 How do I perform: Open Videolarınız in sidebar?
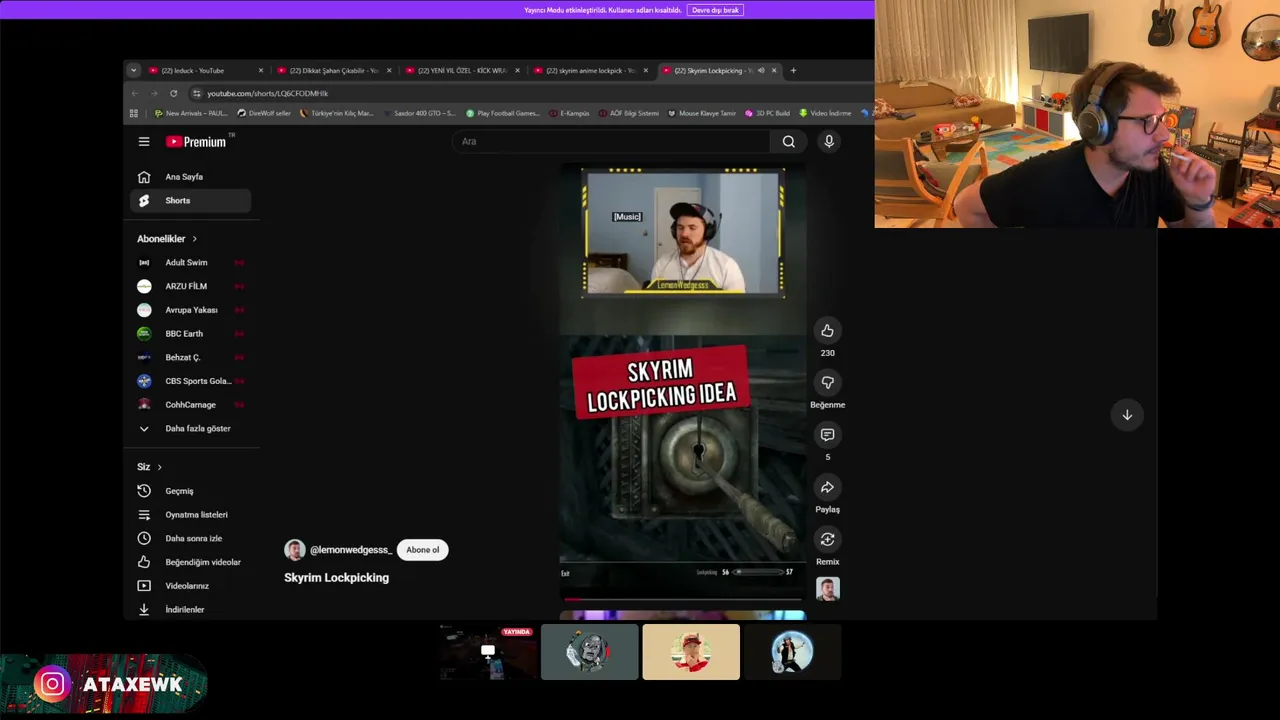(190, 586)
